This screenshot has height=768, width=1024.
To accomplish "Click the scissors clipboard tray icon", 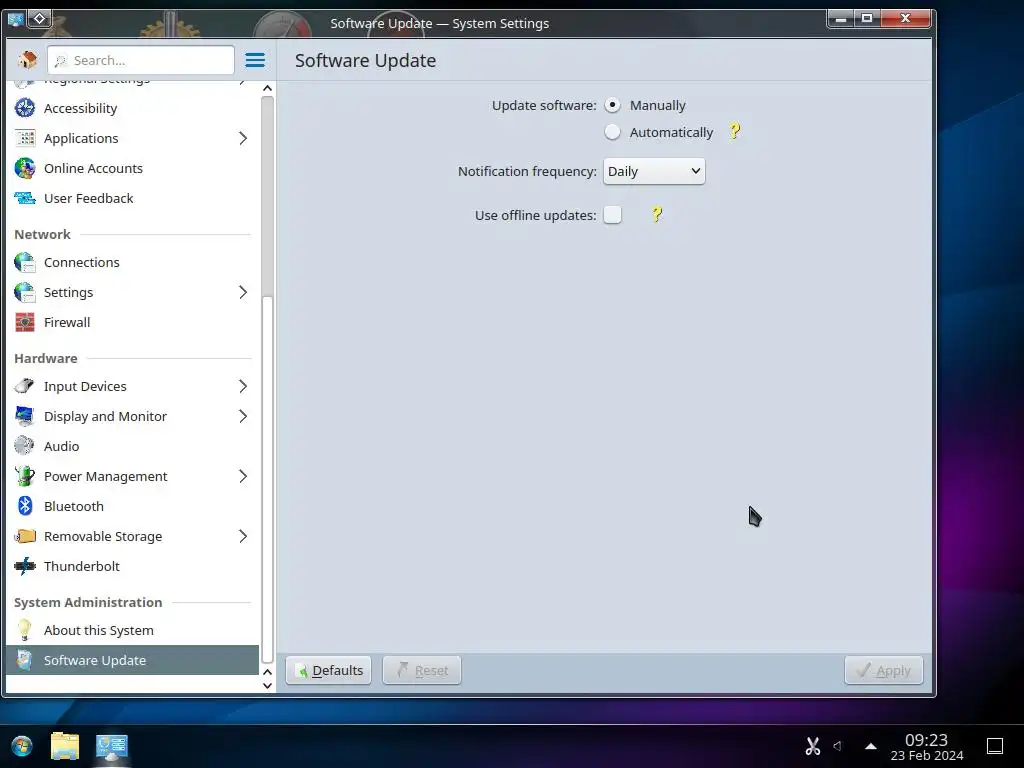I will point(812,746).
